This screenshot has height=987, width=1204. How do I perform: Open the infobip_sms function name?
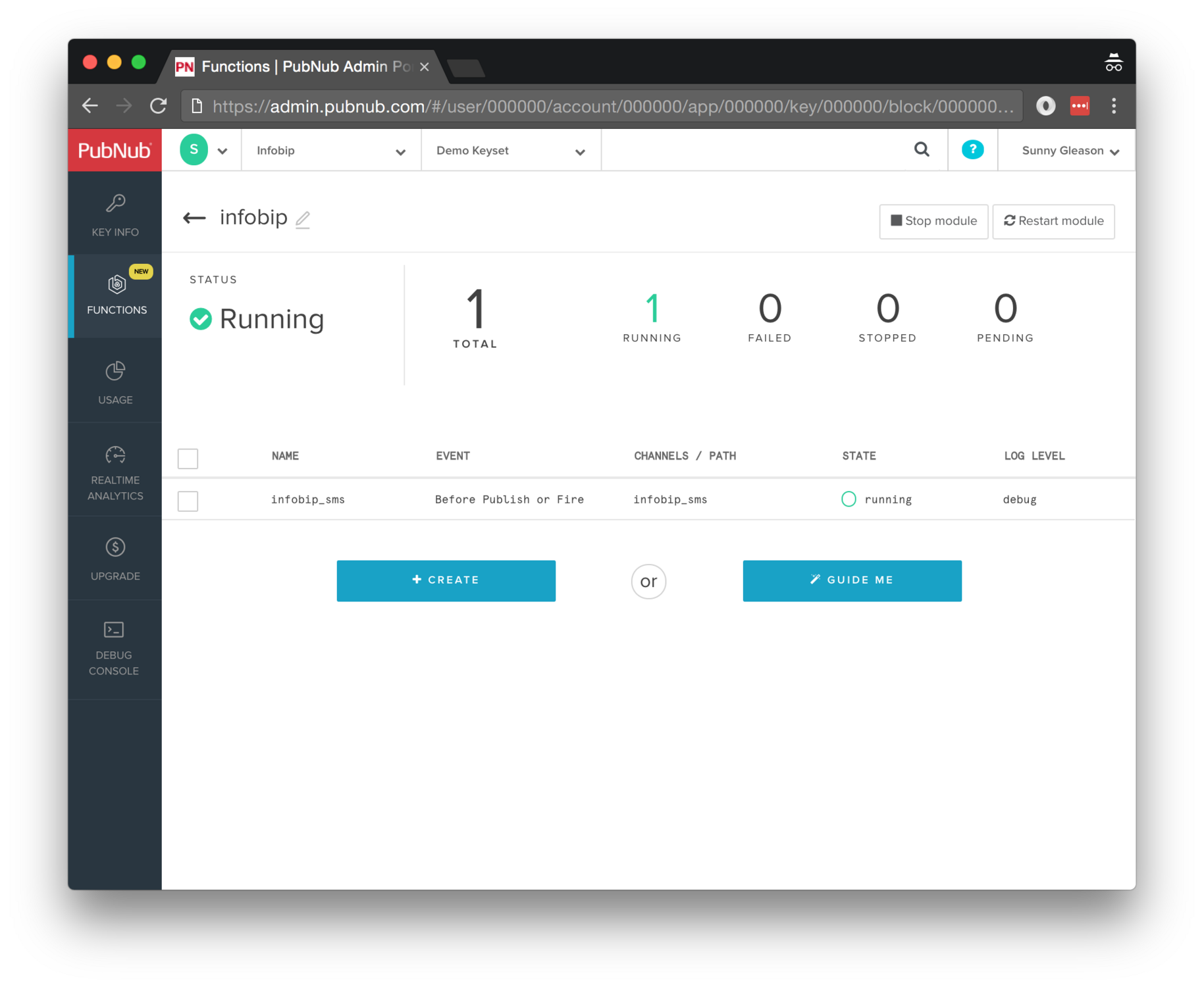point(308,499)
